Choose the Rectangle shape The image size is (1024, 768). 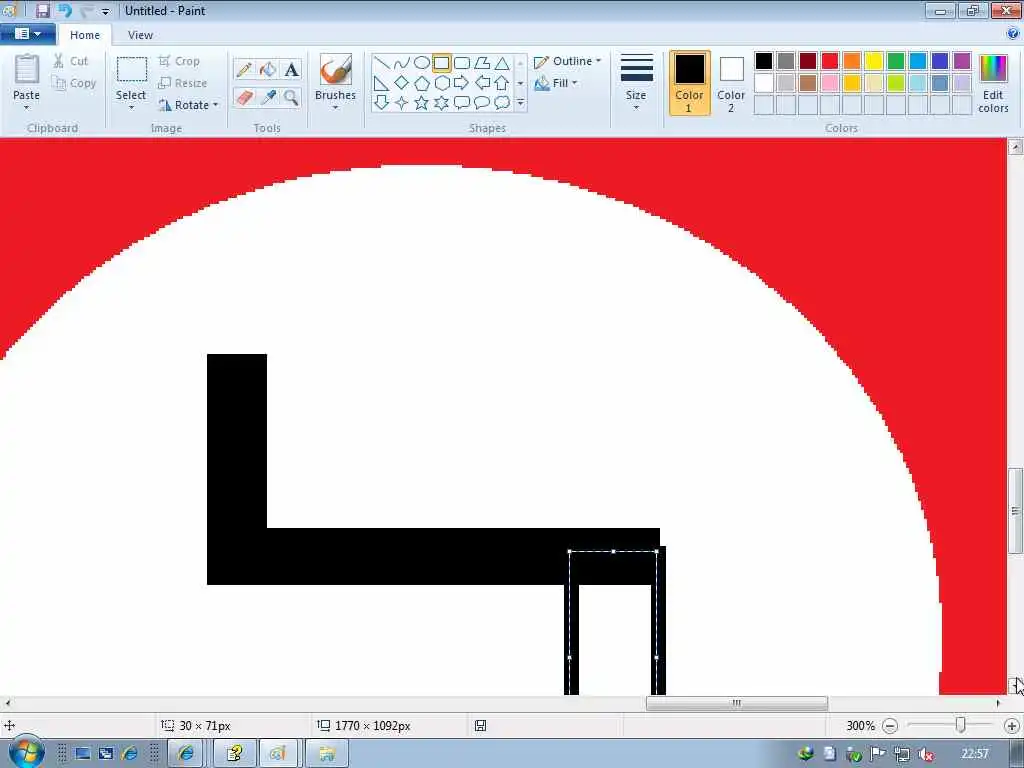(x=441, y=63)
